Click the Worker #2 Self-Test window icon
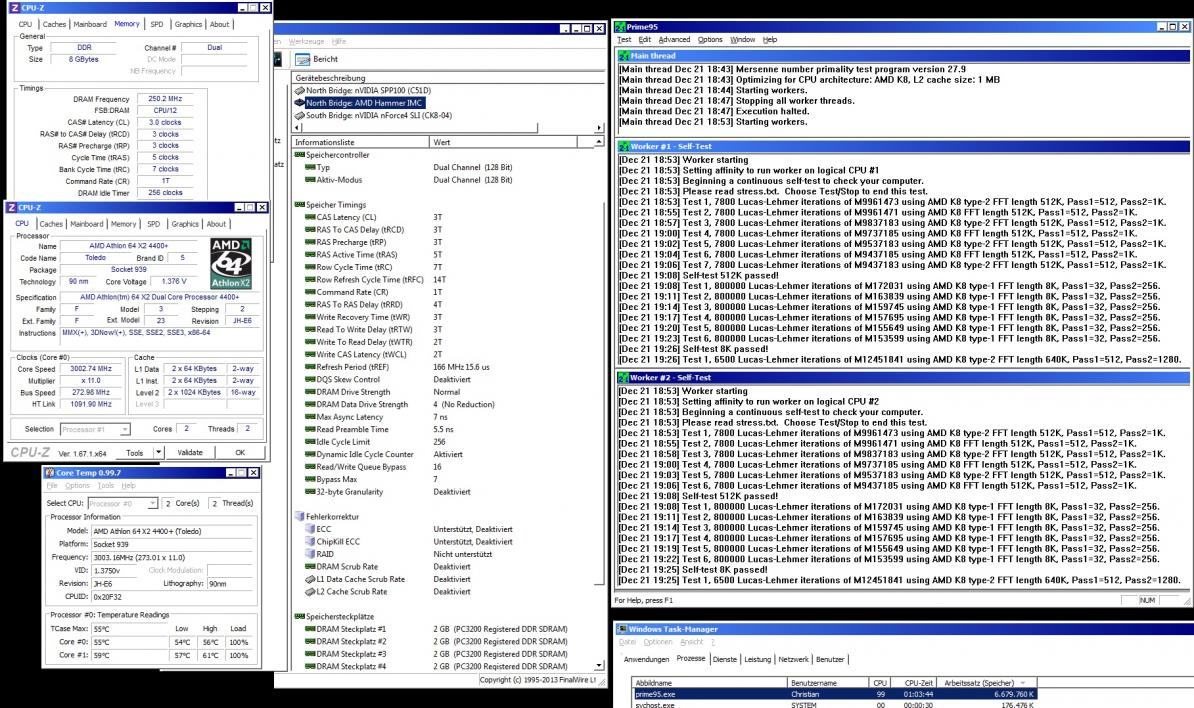1194x708 pixels. pos(624,378)
